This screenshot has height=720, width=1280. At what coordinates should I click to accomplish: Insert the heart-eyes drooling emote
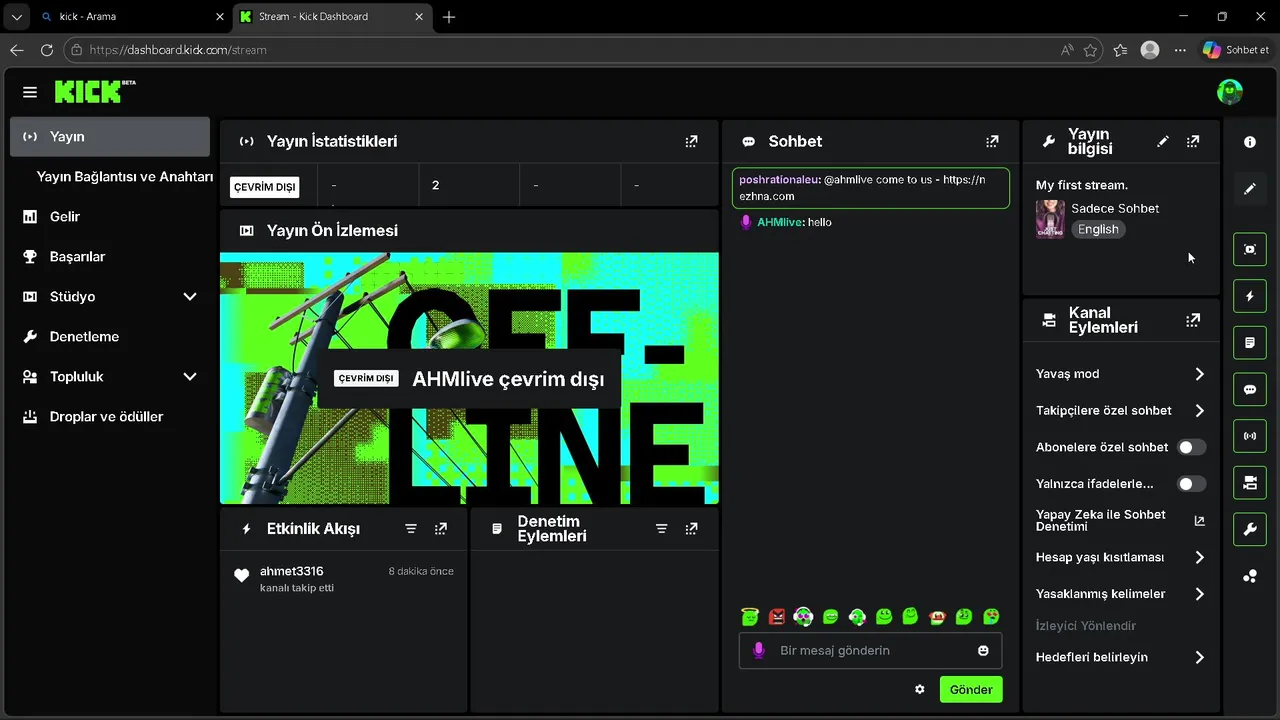[991, 617]
